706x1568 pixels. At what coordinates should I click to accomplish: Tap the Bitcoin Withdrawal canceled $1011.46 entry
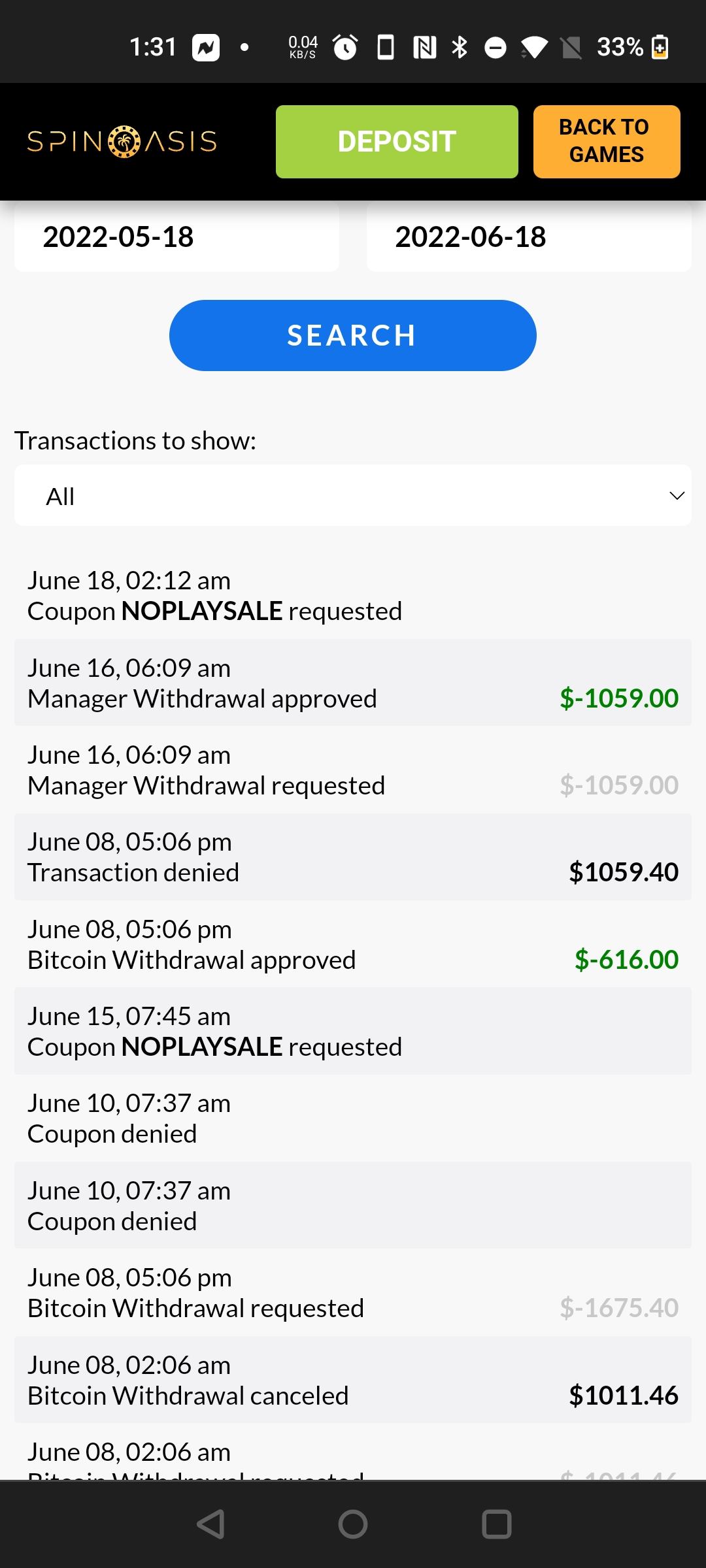(353, 1380)
